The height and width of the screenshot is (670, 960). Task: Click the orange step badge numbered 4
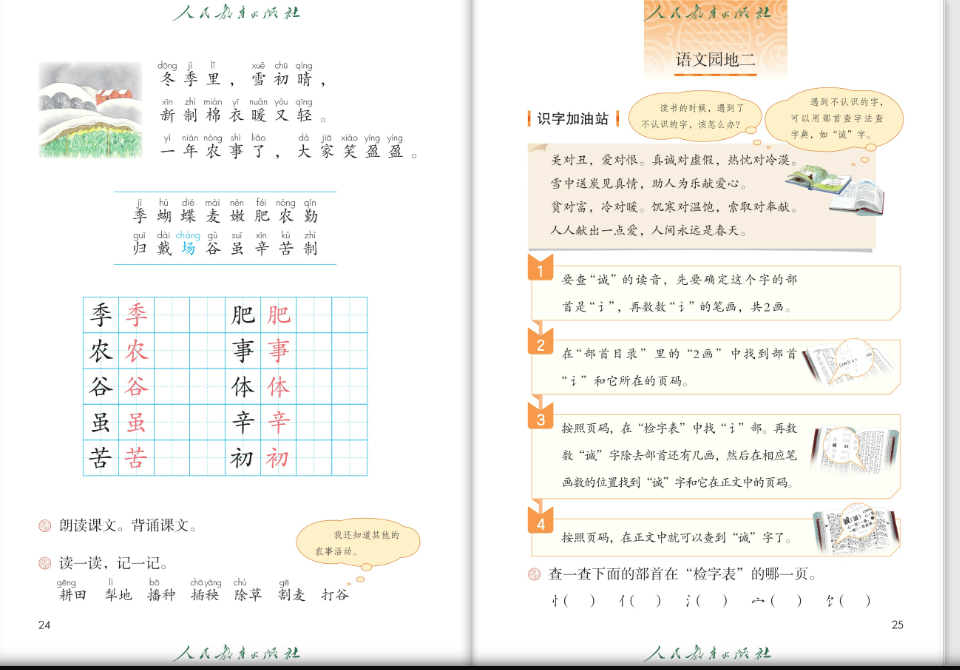[x=541, y=521]
